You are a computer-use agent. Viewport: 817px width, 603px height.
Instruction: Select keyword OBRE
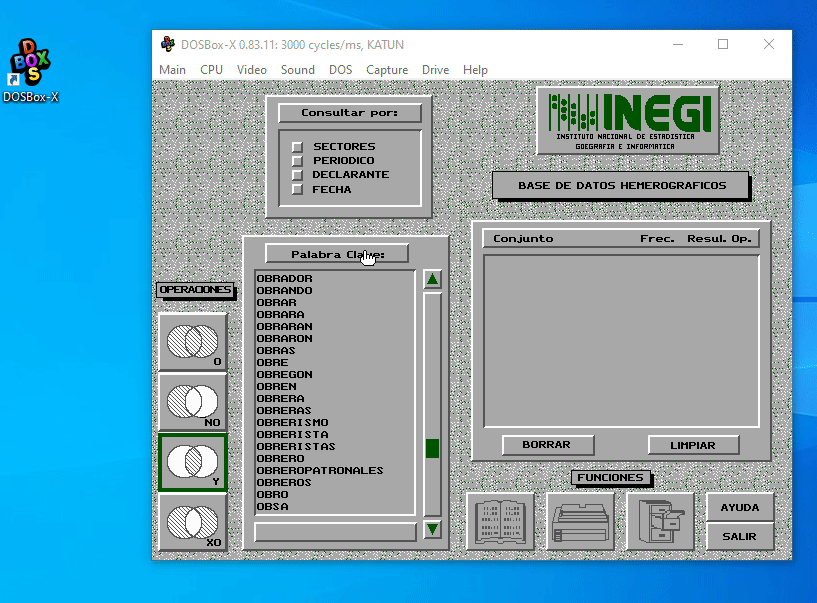[x=273, y=362]
